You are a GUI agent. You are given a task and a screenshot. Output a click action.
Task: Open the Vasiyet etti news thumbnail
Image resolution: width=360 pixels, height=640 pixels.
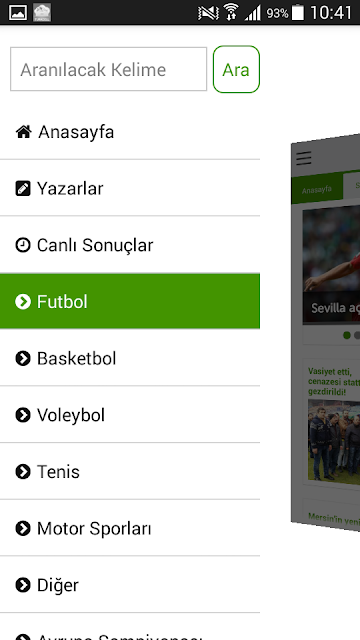pyautogui.click(x=334, y=441)
